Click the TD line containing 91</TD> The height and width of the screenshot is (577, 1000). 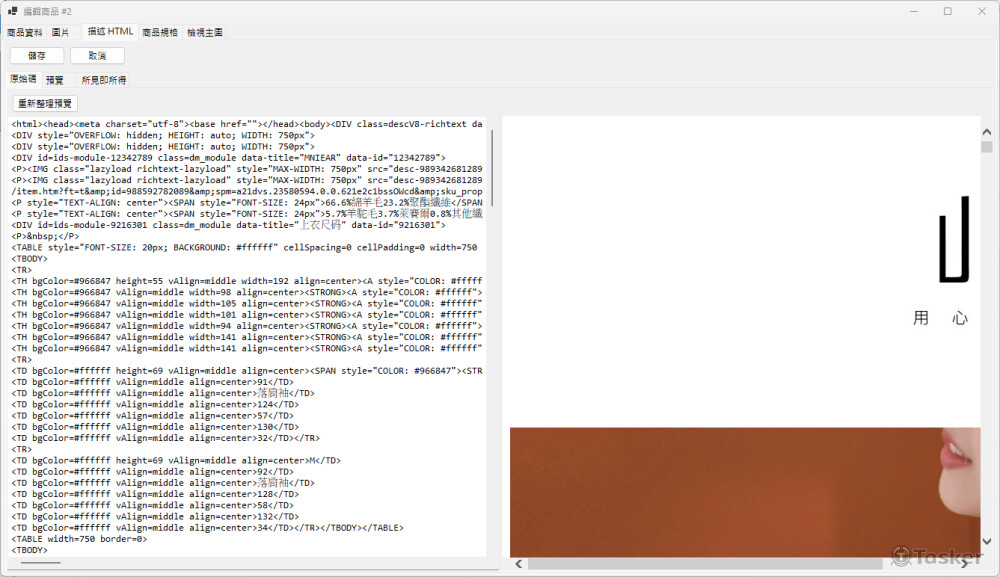[x=152, y=383]
